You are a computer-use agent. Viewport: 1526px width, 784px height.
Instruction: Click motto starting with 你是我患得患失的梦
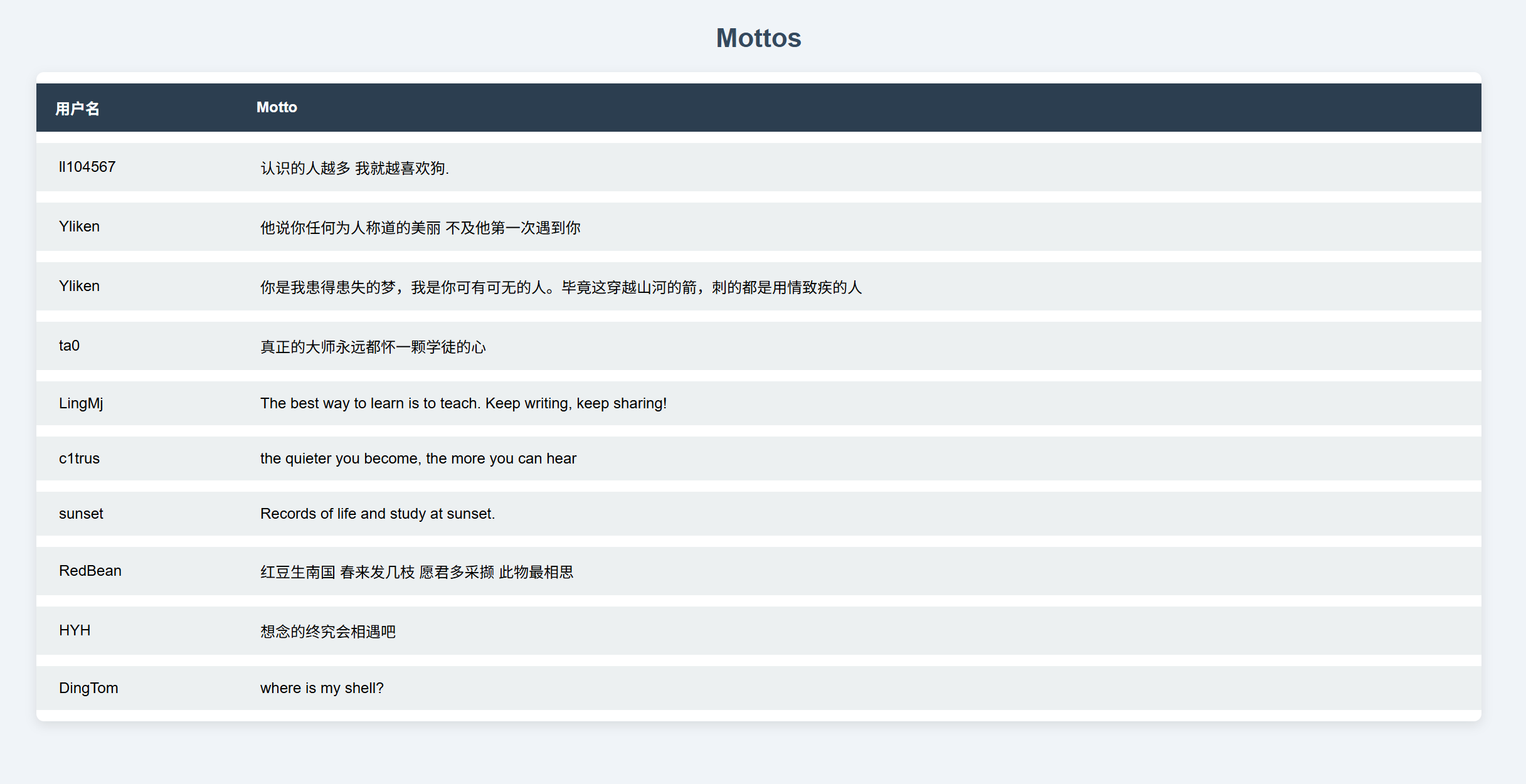coord(561,287)
